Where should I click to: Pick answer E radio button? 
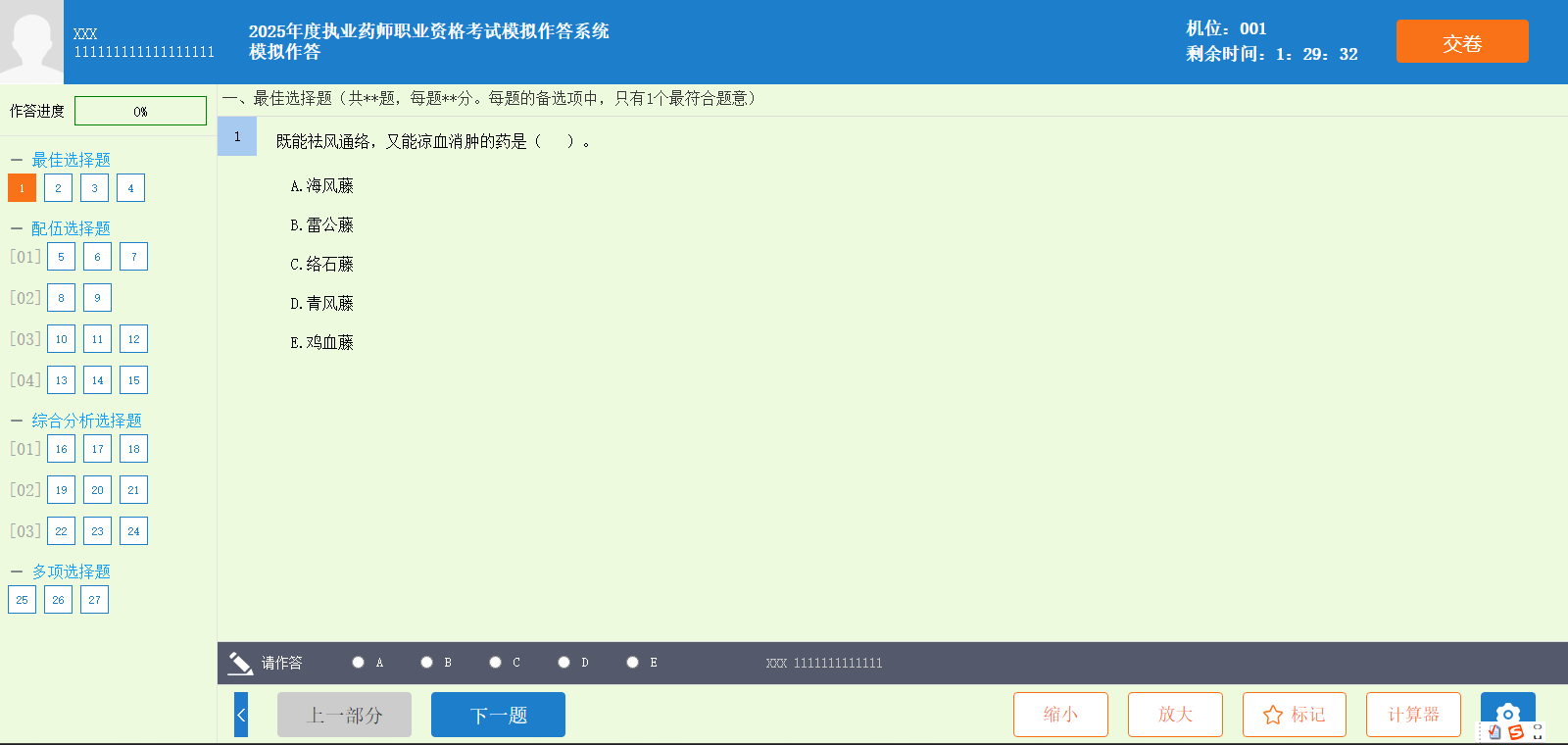coord(633,663)
